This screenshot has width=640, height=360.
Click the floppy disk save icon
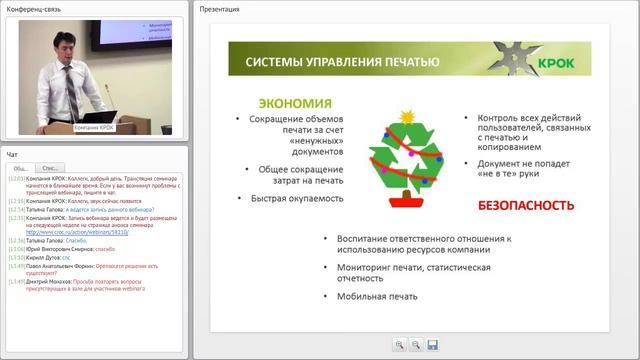coord(433,345)
